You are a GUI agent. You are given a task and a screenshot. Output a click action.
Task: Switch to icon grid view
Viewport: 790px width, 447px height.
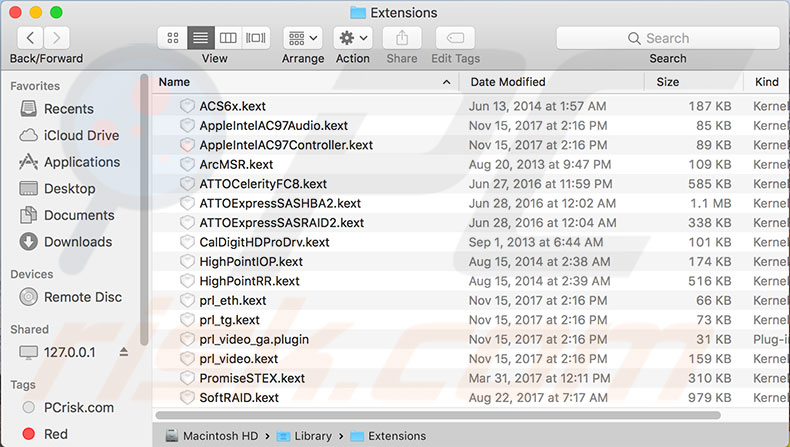coord(173,38)
